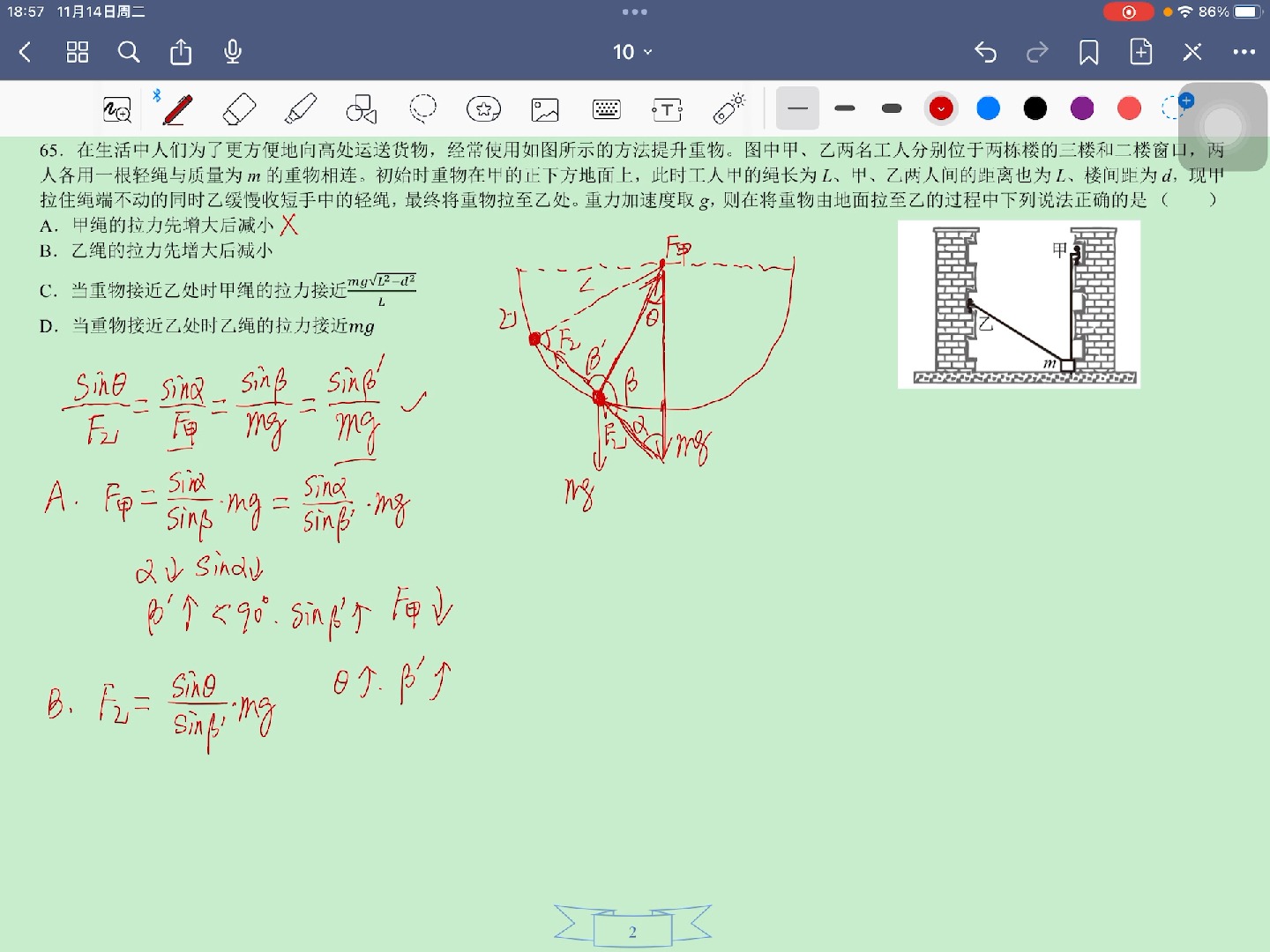The width and height of the screenshot is (1270, 952).
Task: Select the Pen tool
Action: point(179,108)
